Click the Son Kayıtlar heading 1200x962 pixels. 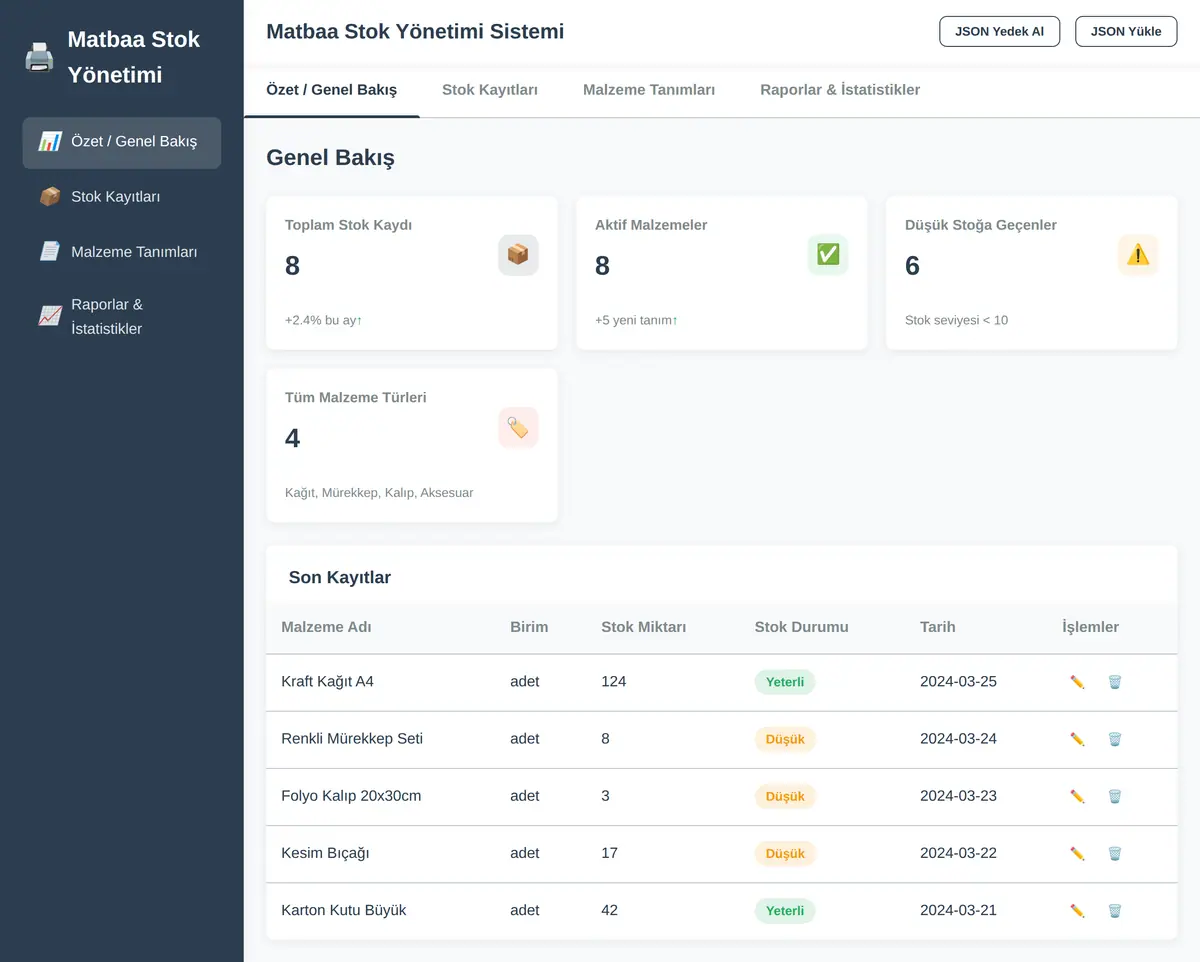click(340, 577)
